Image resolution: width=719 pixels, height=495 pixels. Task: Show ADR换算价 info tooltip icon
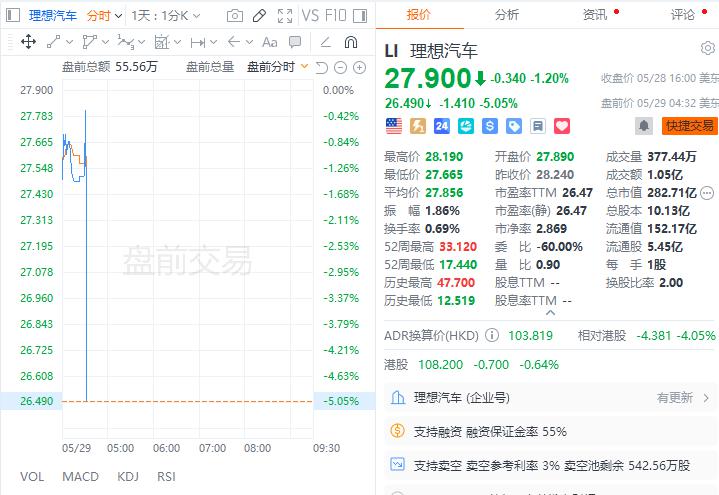click(x=492, y=335)
